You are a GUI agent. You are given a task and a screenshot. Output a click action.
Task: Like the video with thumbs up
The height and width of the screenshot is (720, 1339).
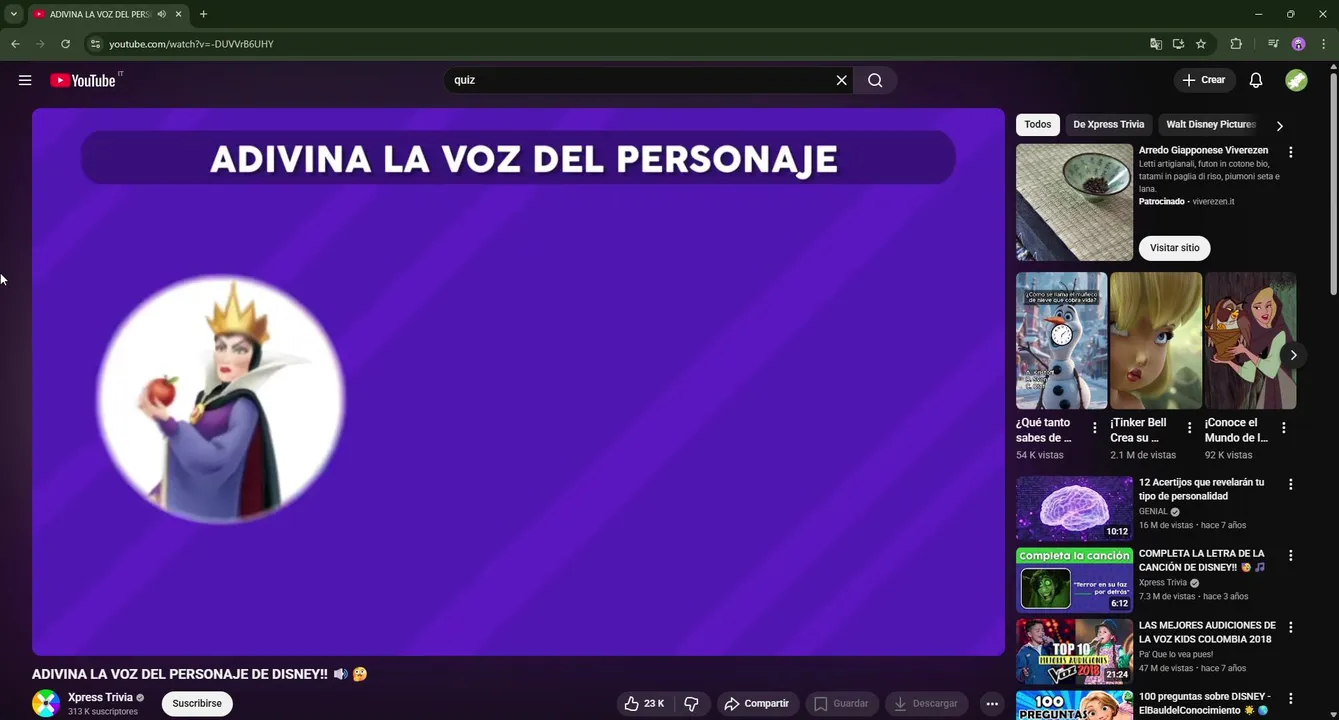(644, 704)
